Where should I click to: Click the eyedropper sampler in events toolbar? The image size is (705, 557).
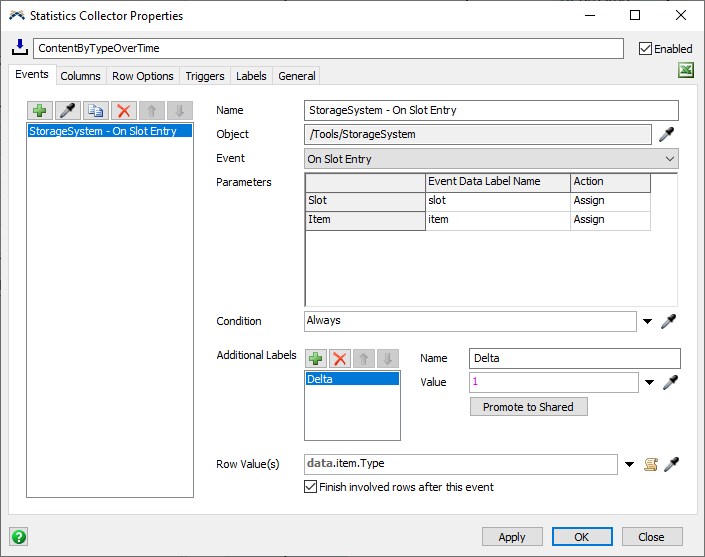68,111
